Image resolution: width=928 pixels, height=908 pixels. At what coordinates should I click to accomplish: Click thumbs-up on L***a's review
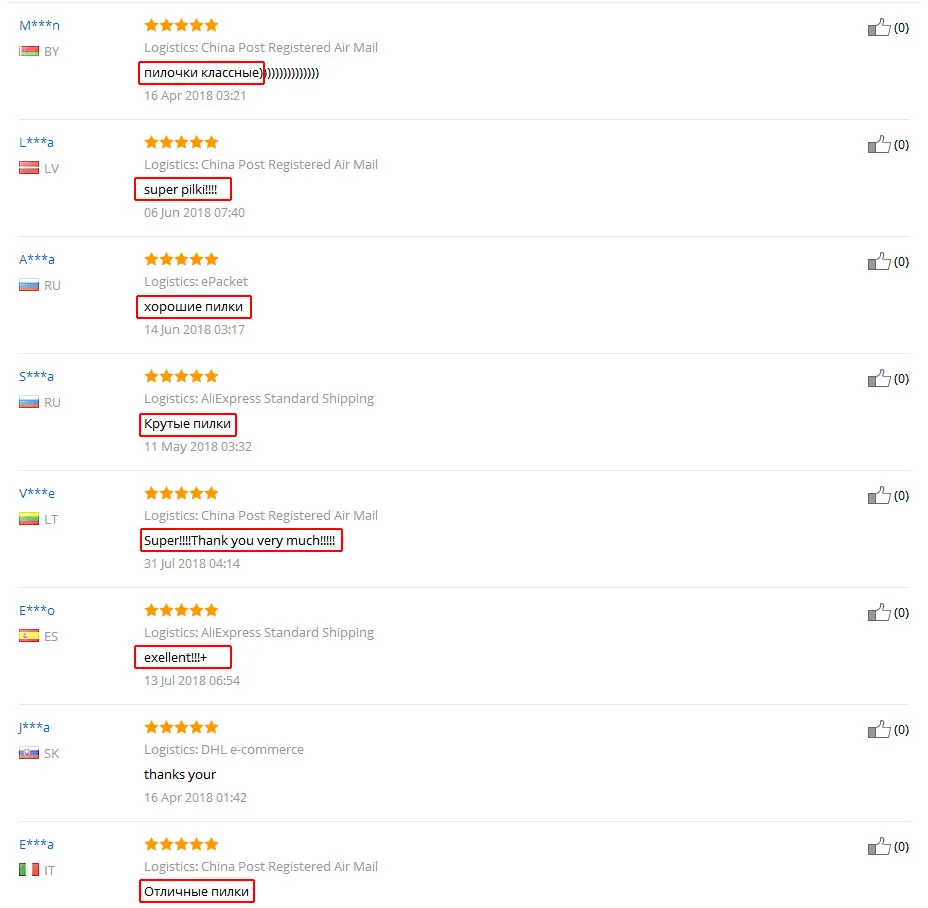(879, 144)
